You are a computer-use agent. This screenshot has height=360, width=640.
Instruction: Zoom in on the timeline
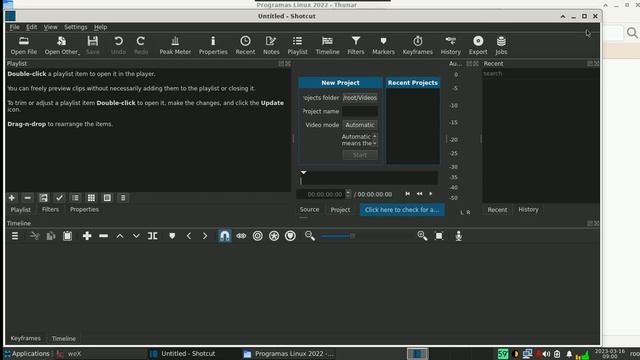pos(422,236)
